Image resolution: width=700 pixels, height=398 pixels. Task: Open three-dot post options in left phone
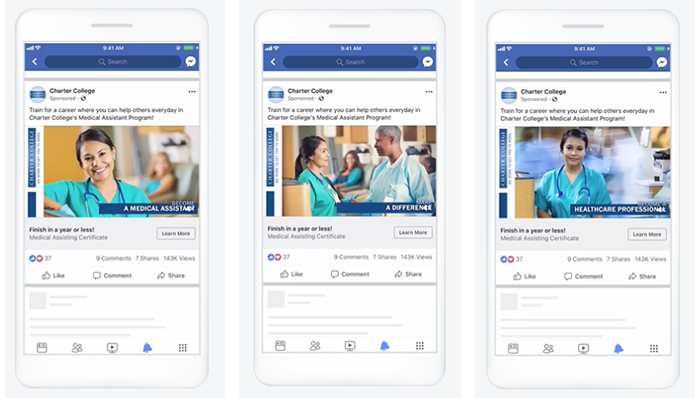tap(192, 91)
